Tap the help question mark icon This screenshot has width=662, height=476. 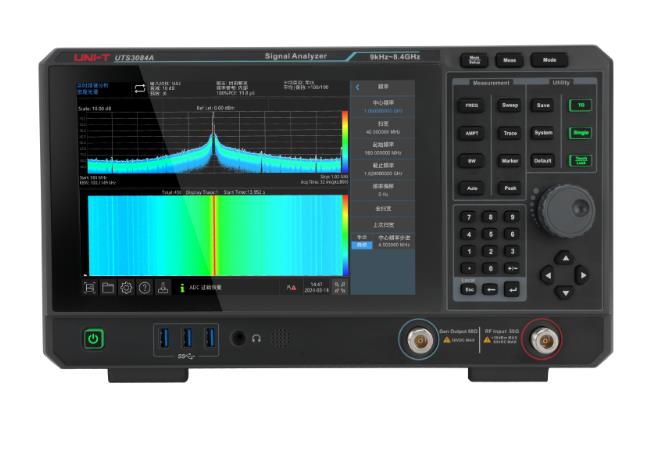[x=144, y=287]
